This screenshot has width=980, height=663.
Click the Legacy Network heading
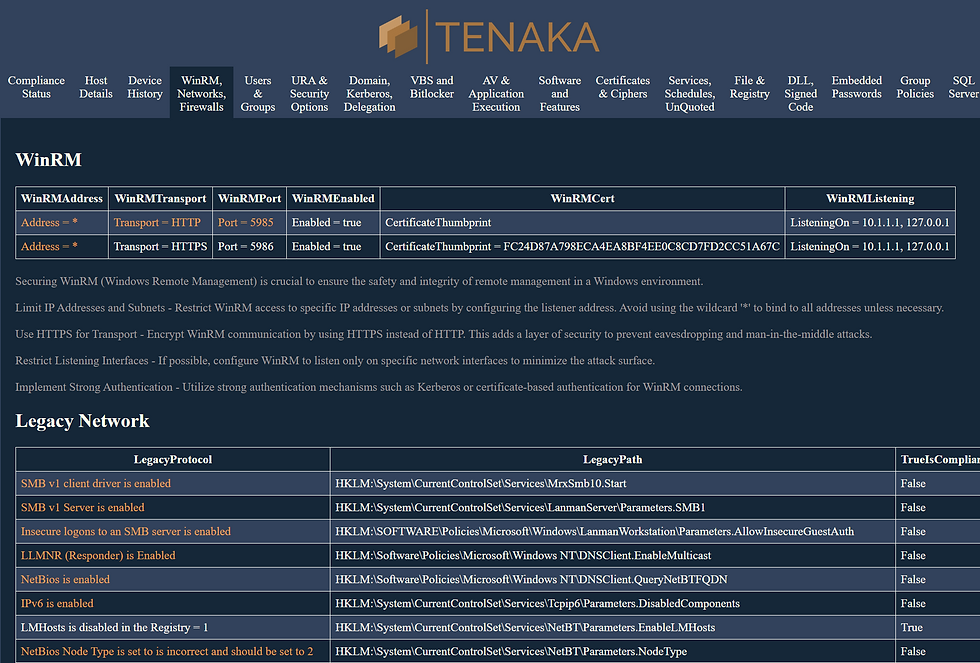pos(82,421)
